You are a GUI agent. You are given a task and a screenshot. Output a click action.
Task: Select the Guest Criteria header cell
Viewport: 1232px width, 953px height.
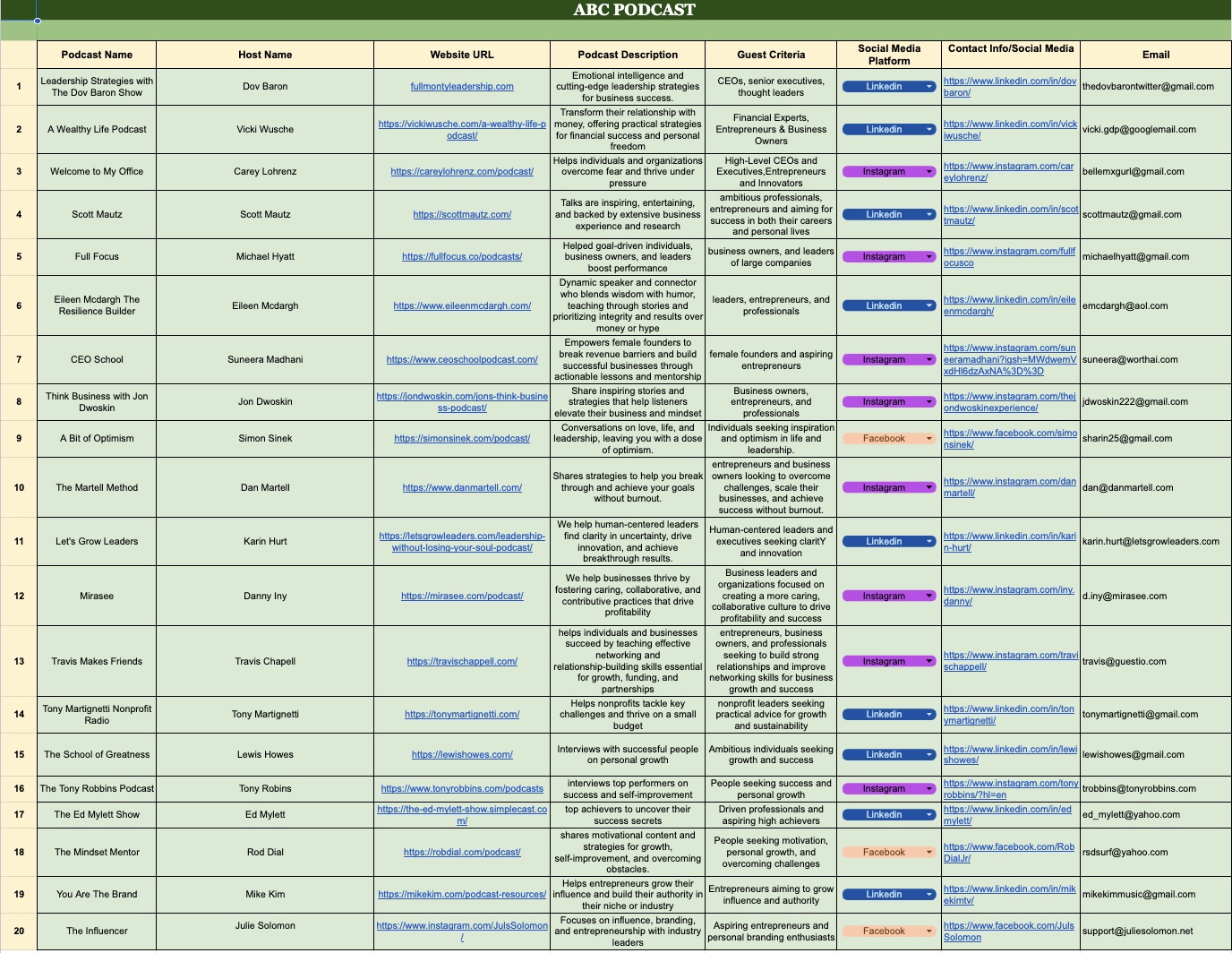pos(771,55)
